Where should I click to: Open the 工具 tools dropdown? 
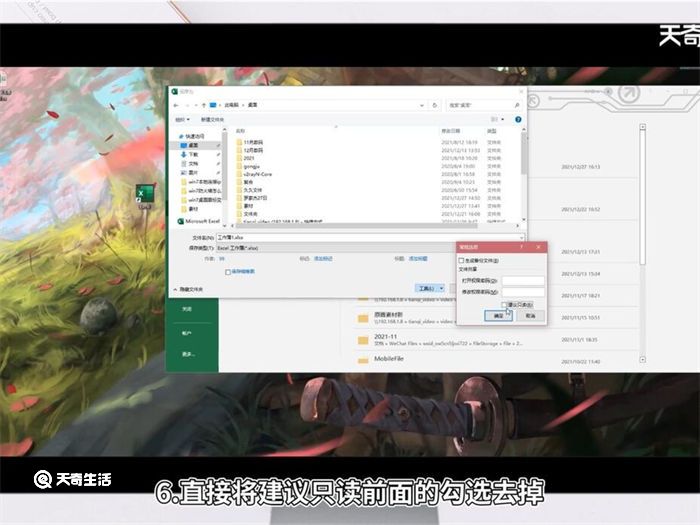point(429,288)
